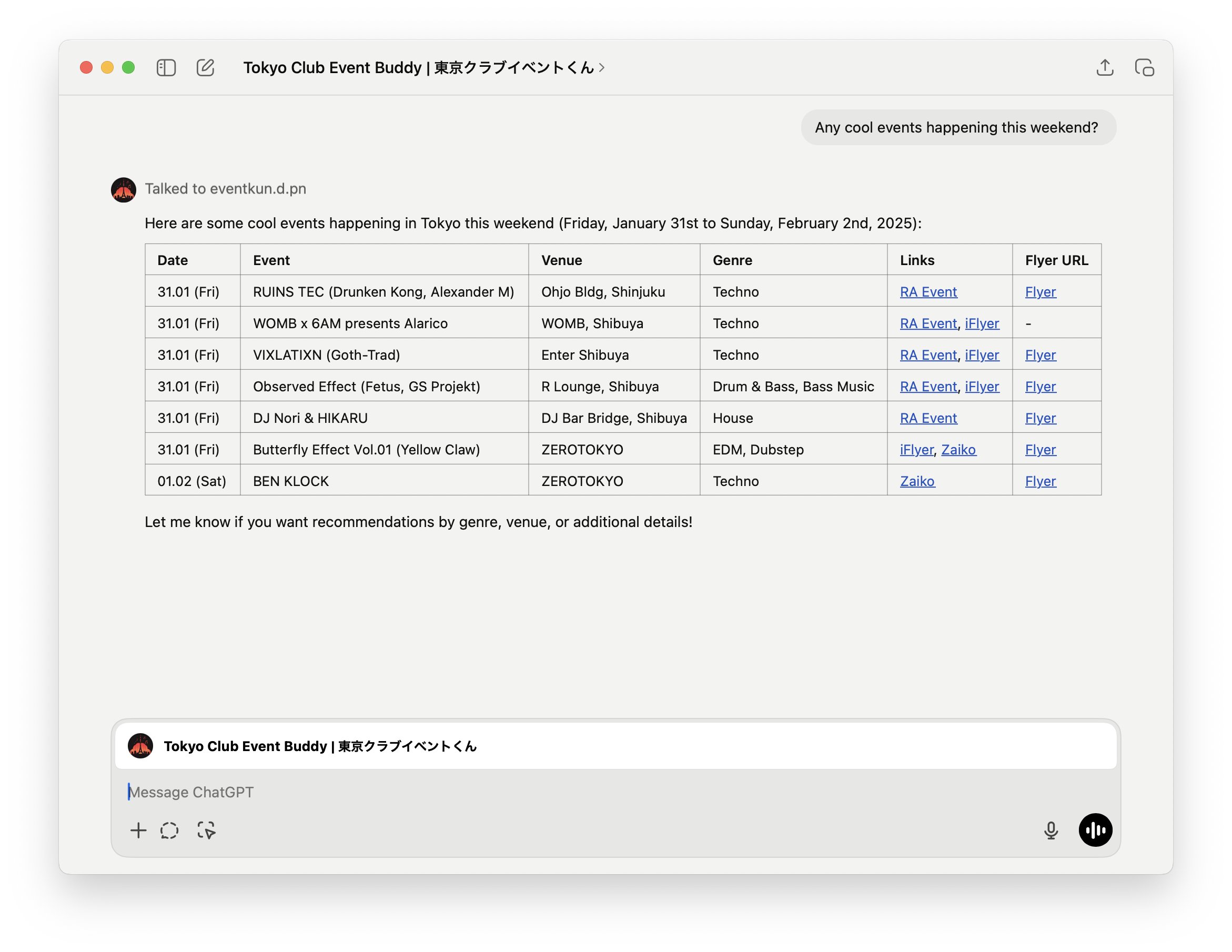
Task: Click the dashed circle icon in composer
Action: click(169, 830)
